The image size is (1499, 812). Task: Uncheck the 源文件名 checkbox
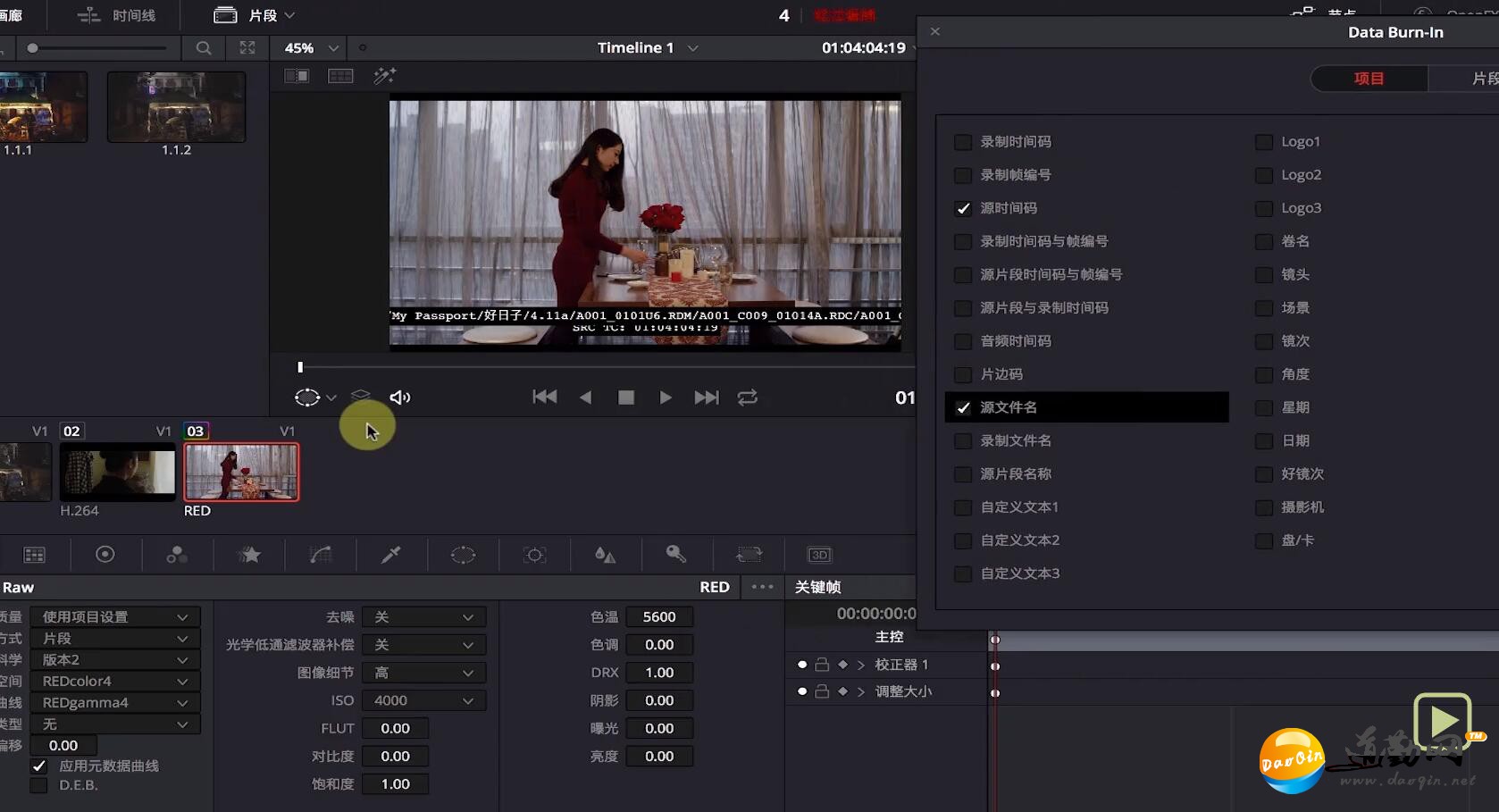[963, 407]
